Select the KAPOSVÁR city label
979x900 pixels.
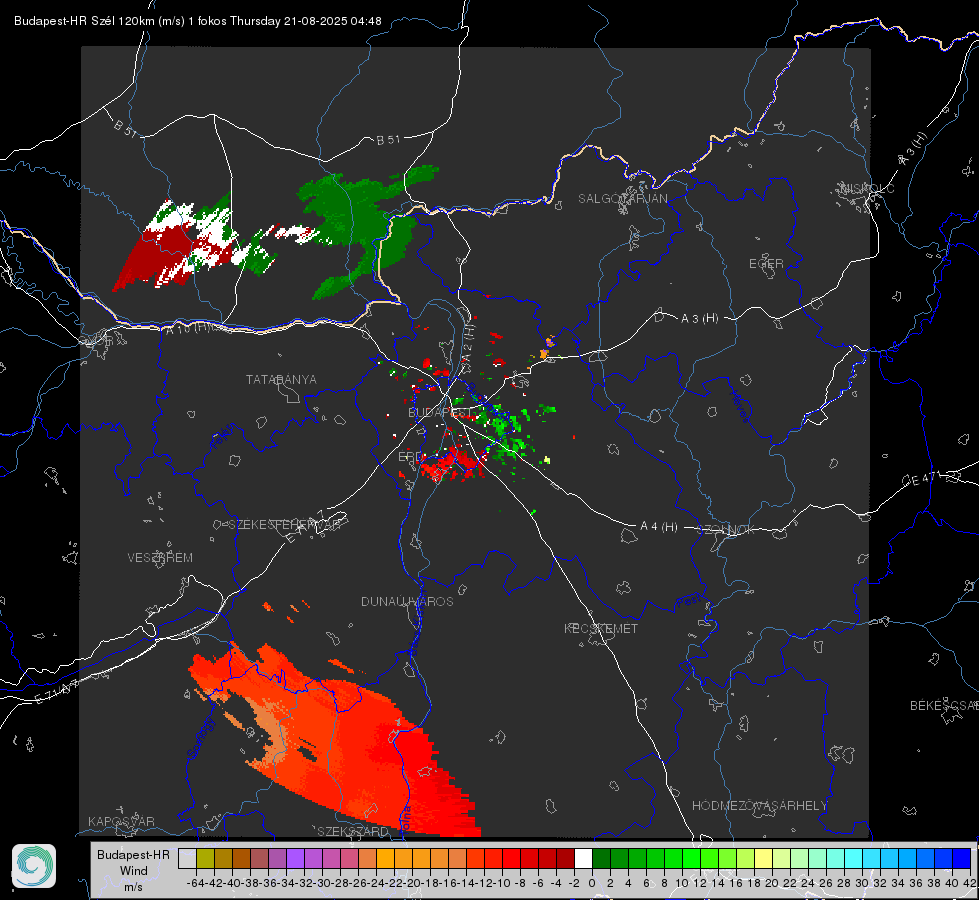[121, 821]
